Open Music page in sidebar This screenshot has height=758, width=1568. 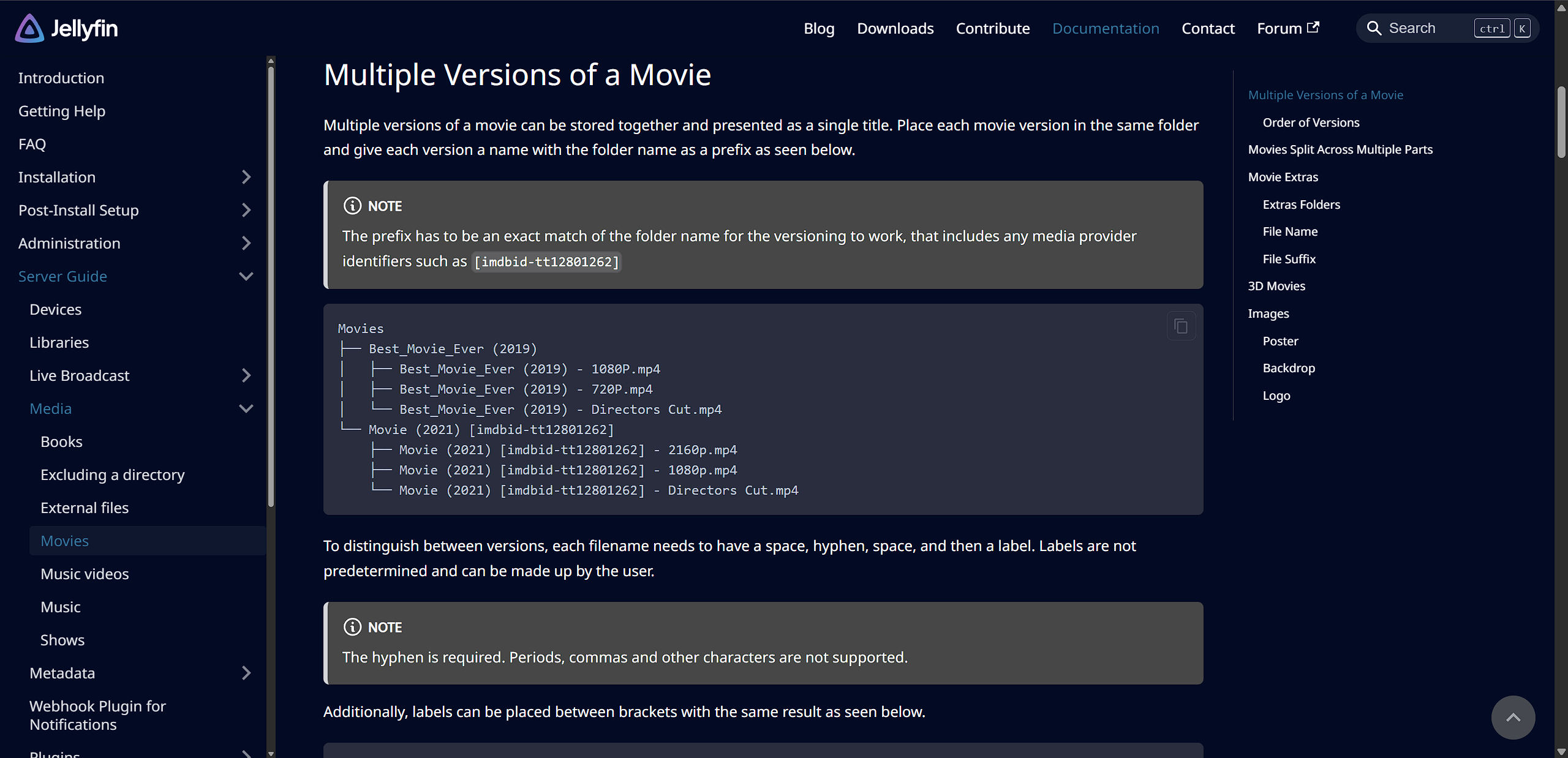(x=61, y=607)
